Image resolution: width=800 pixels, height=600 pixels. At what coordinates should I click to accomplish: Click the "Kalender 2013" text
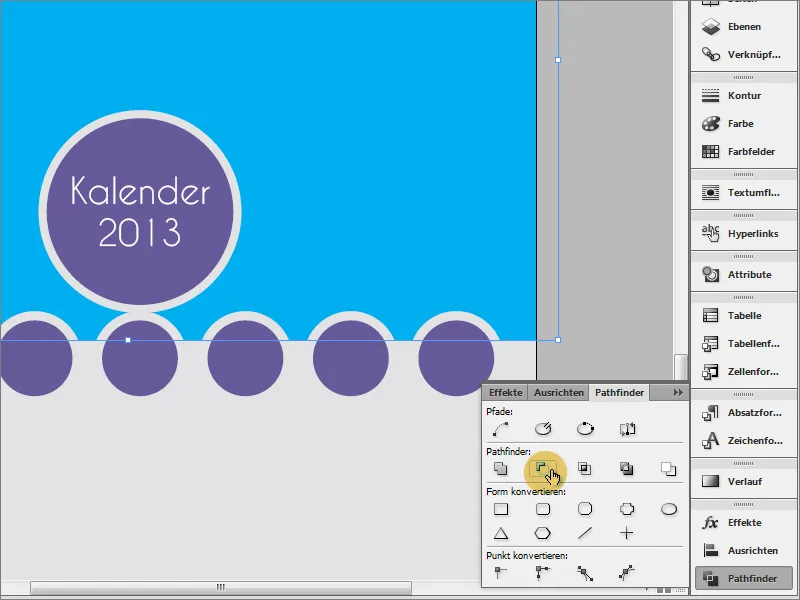140,211
